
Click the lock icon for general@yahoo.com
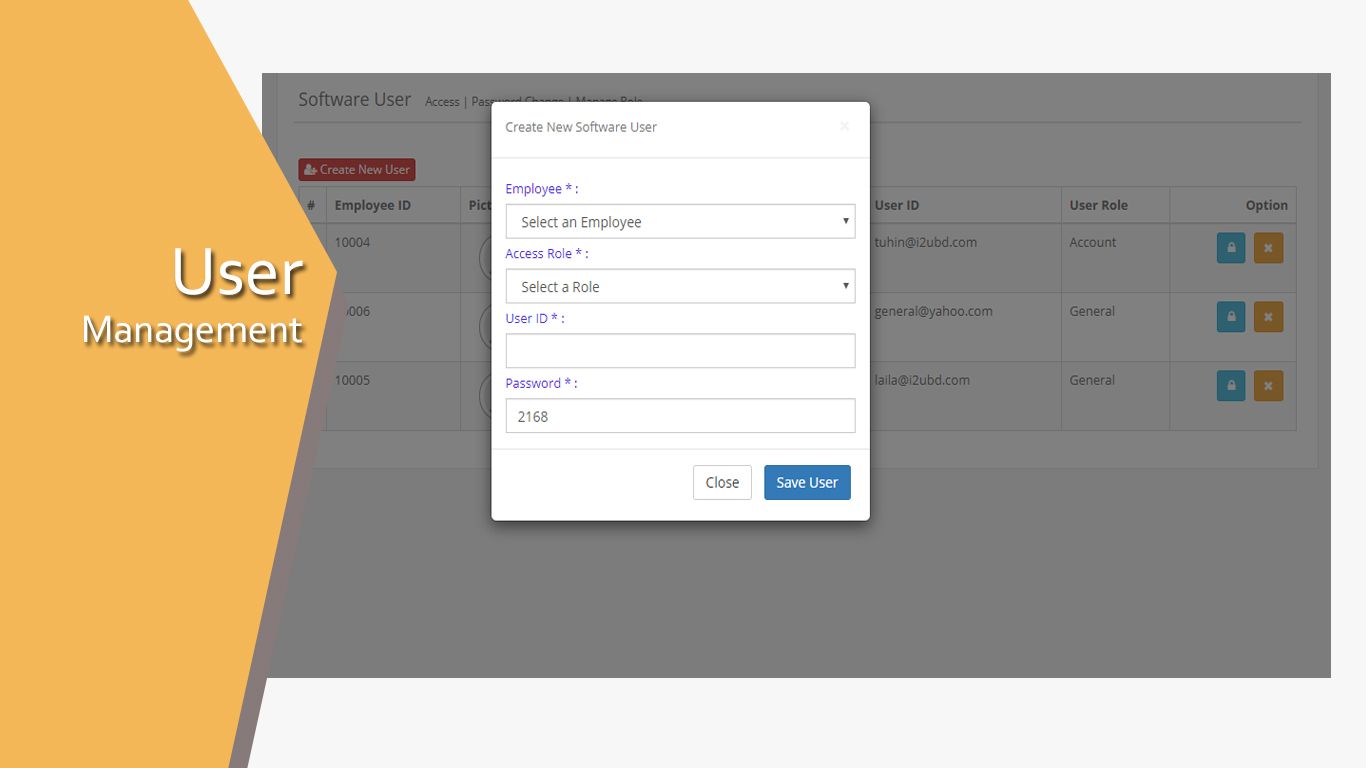(1230, 317)
